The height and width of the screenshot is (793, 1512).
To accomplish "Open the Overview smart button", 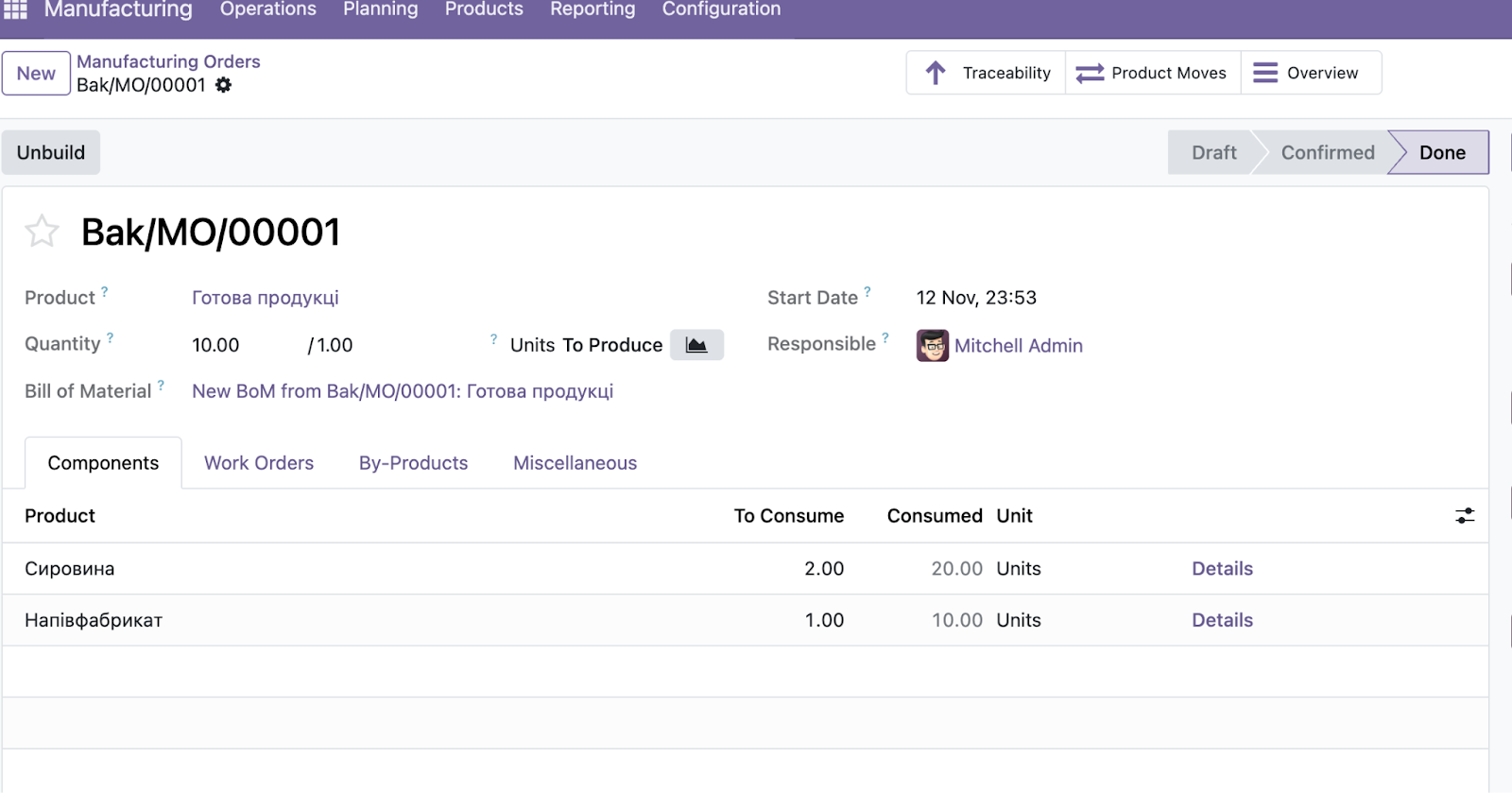I will point(1307,73).
